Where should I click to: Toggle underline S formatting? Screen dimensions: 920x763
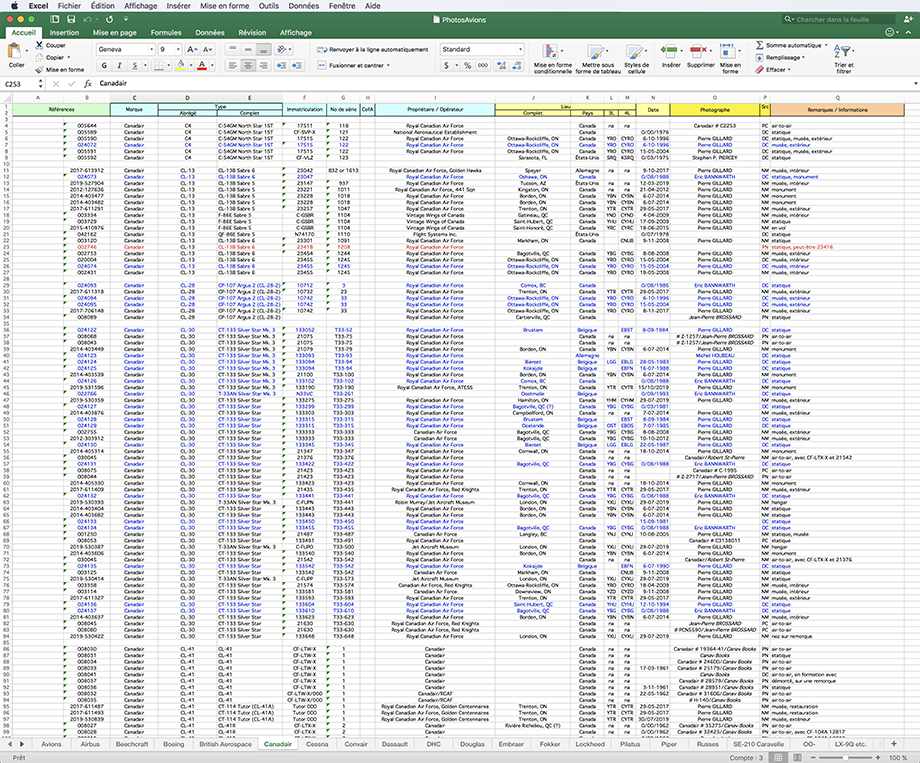135,65
